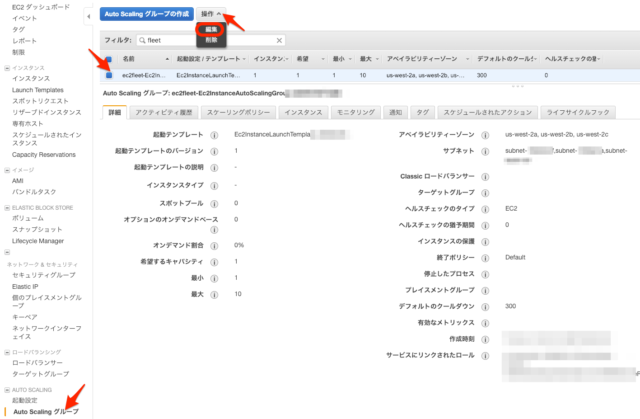Collapse the ロードバランシング sidebar section
Image resolution: width=640 pixels, height=419 pixels.
[7, 352]
